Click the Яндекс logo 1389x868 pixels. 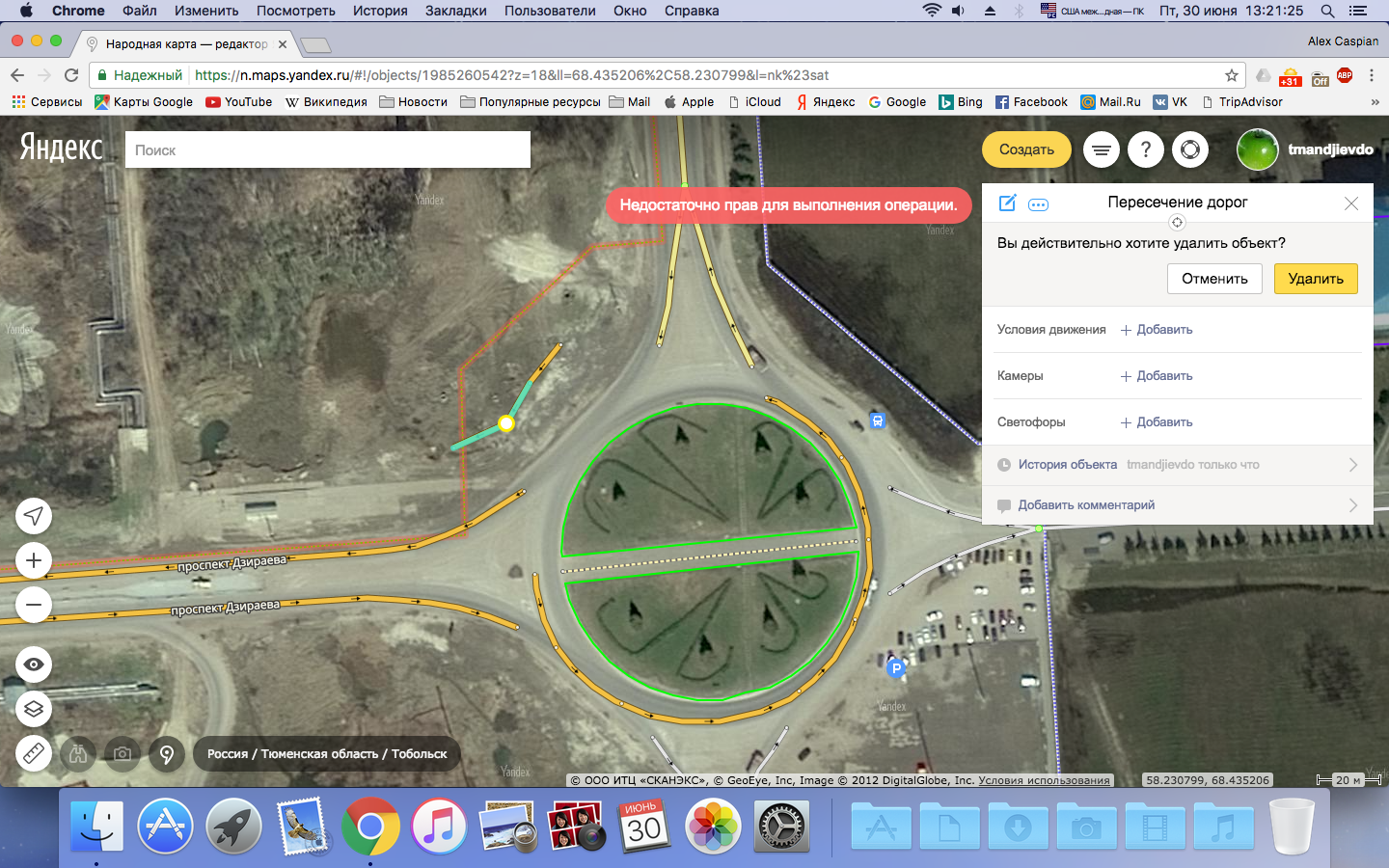[x=62, y=148]
